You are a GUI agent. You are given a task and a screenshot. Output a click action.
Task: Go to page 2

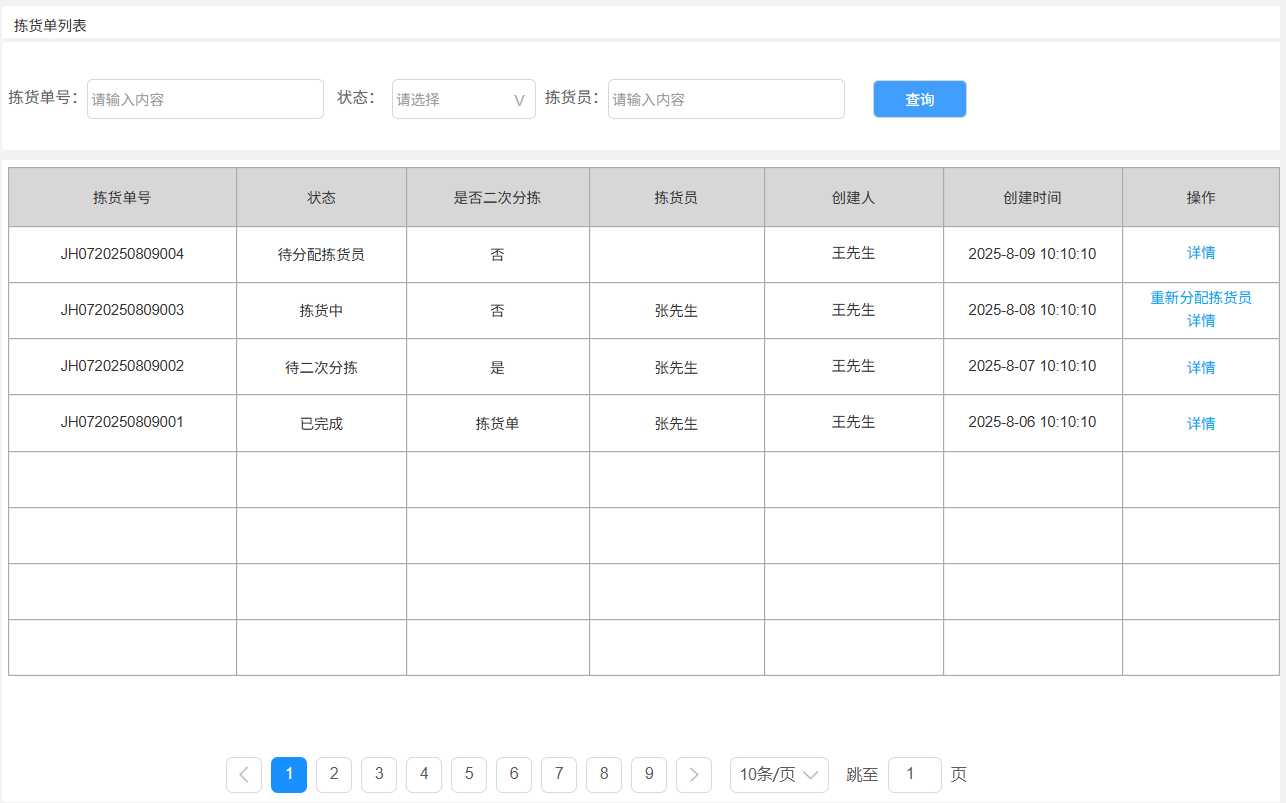334,774
